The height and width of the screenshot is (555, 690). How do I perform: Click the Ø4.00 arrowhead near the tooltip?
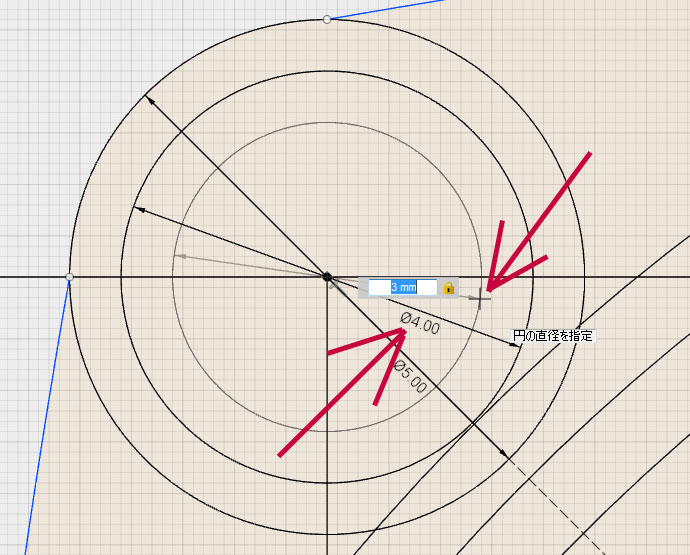(516, 344)
